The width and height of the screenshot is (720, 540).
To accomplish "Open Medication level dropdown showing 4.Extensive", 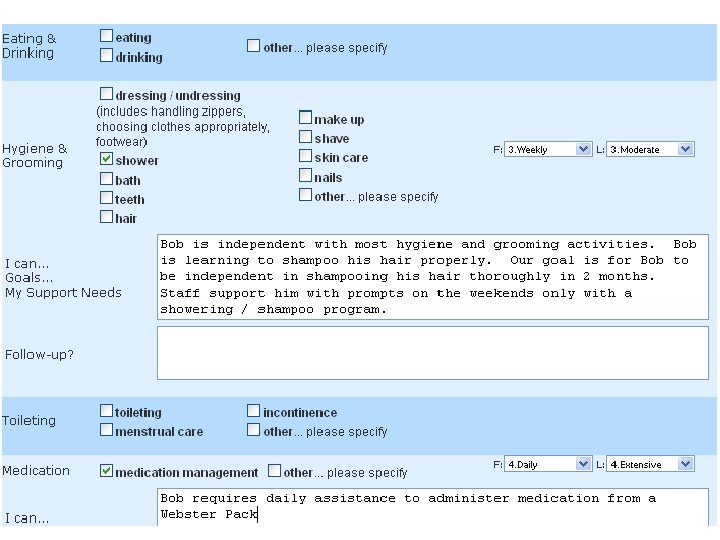I will pyautogui.click(x=650, y=464).
